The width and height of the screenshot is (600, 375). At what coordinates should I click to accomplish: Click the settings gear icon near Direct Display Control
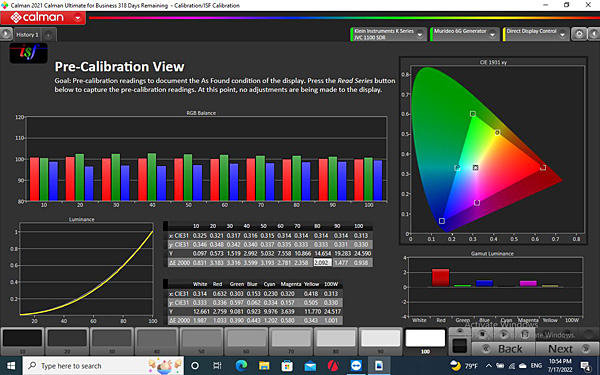click(x=579, y=34)
